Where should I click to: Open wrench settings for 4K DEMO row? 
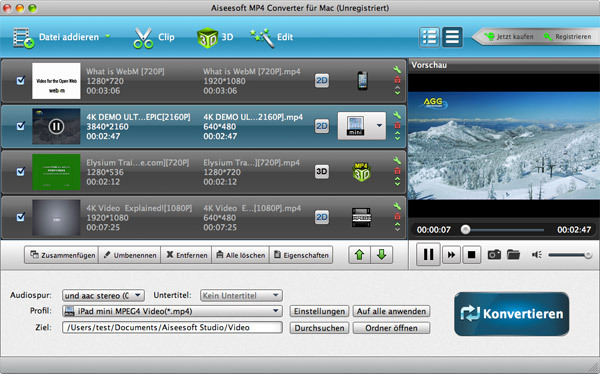point(397,115)
